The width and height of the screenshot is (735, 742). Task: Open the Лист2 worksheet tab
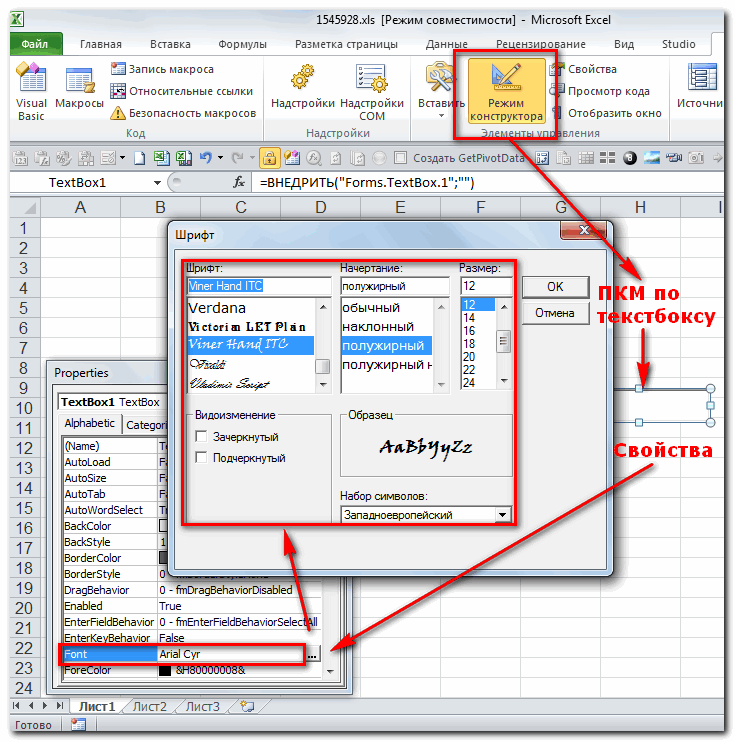click(x=149, y=706)
